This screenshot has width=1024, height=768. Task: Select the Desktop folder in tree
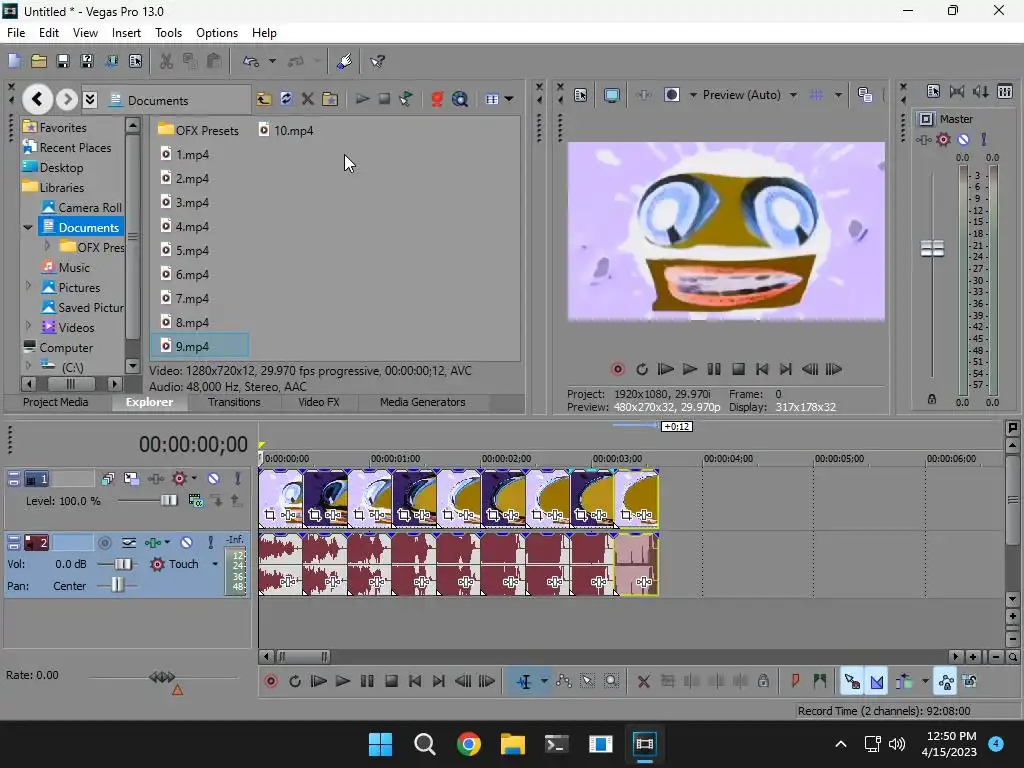tap(53, 168)
